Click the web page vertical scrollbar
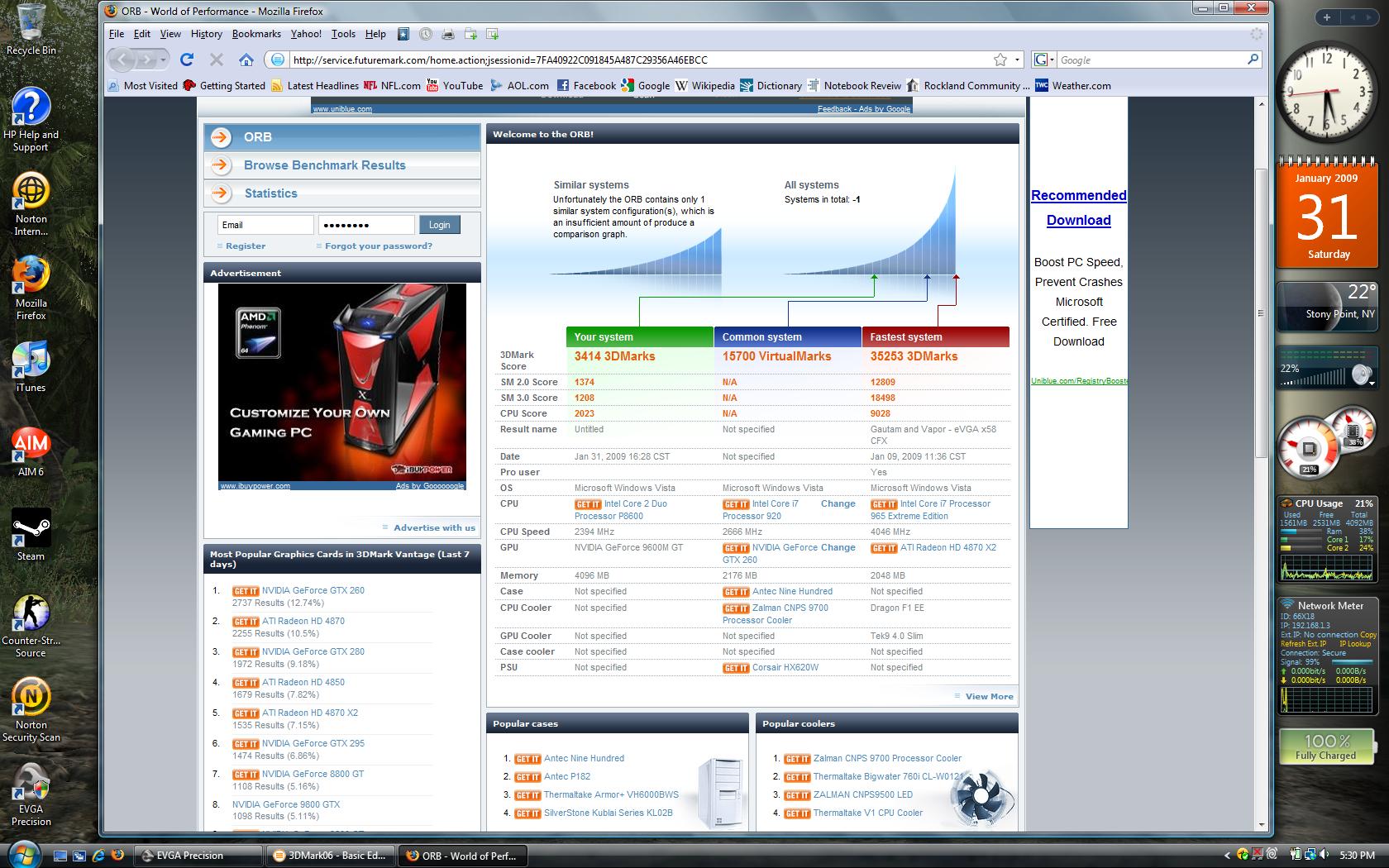1389x868 pixels. (1261, 314)
